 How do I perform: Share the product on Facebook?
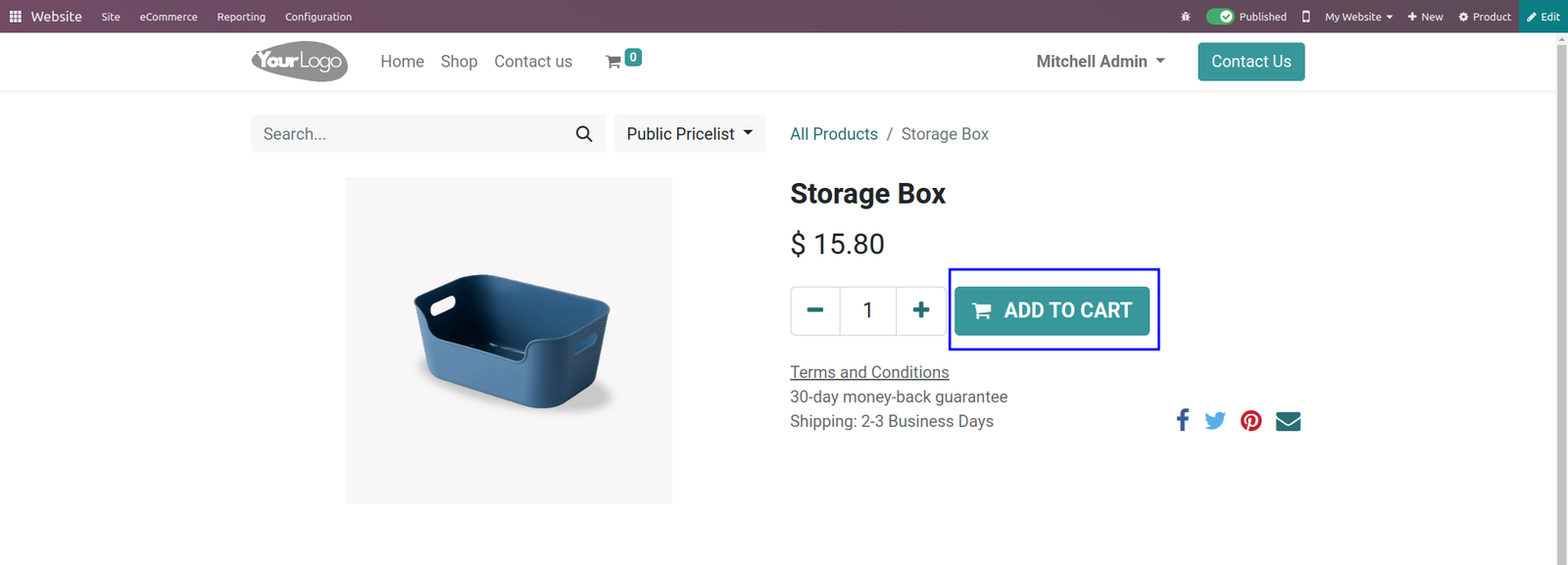pyautogui.click(x=1183, y=420)
